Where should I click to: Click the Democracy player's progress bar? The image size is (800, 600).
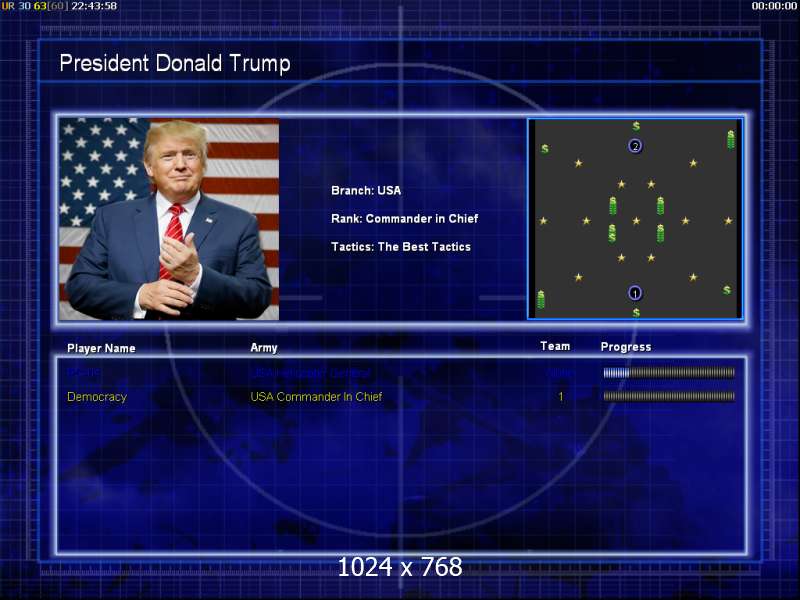pos(669,396)
